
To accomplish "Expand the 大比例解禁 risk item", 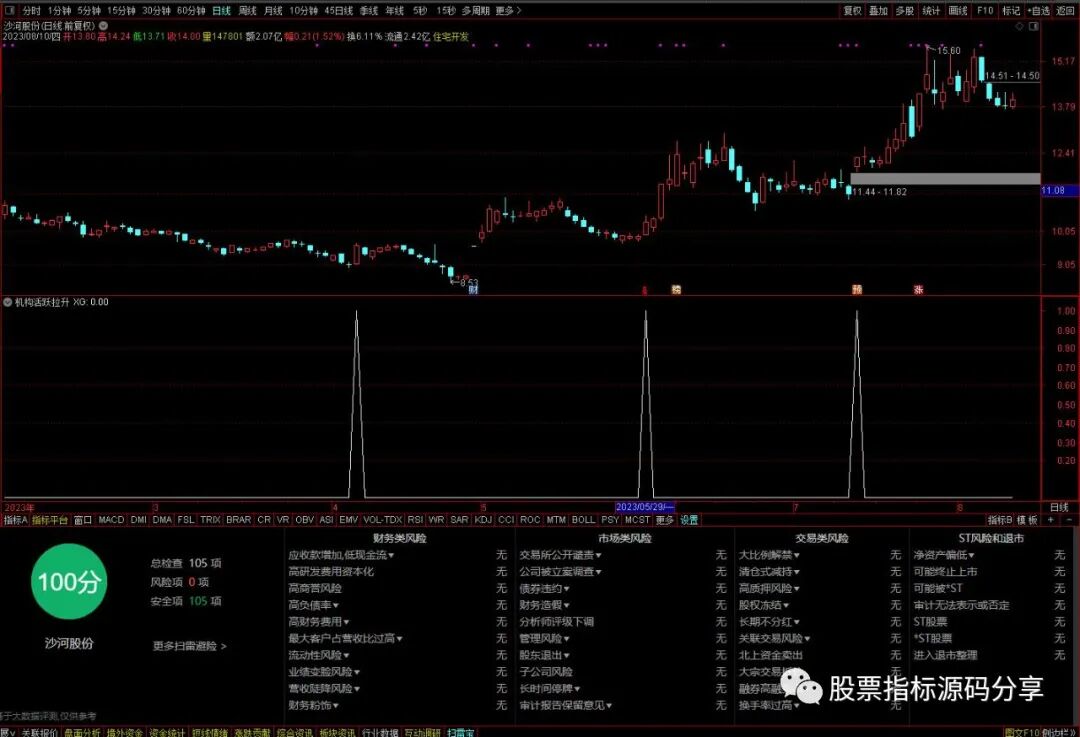I will 769,555.
